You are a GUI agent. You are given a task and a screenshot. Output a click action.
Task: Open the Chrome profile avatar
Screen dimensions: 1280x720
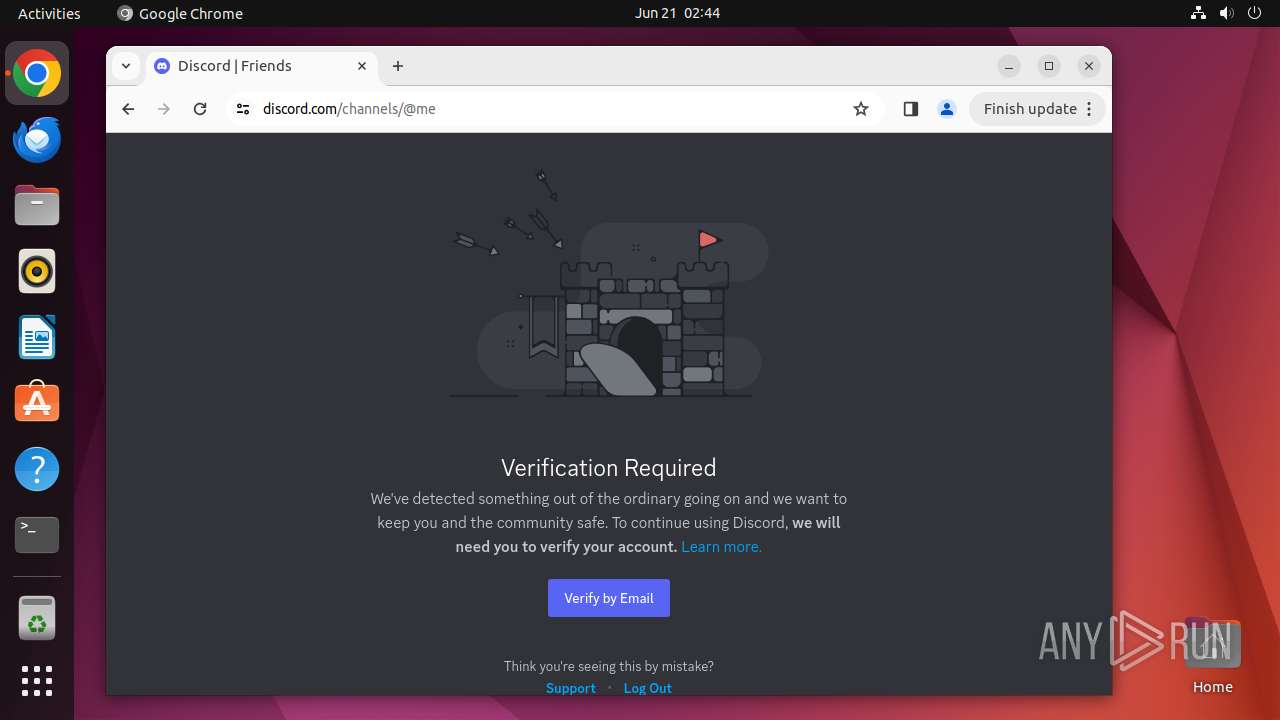[947, 109]
